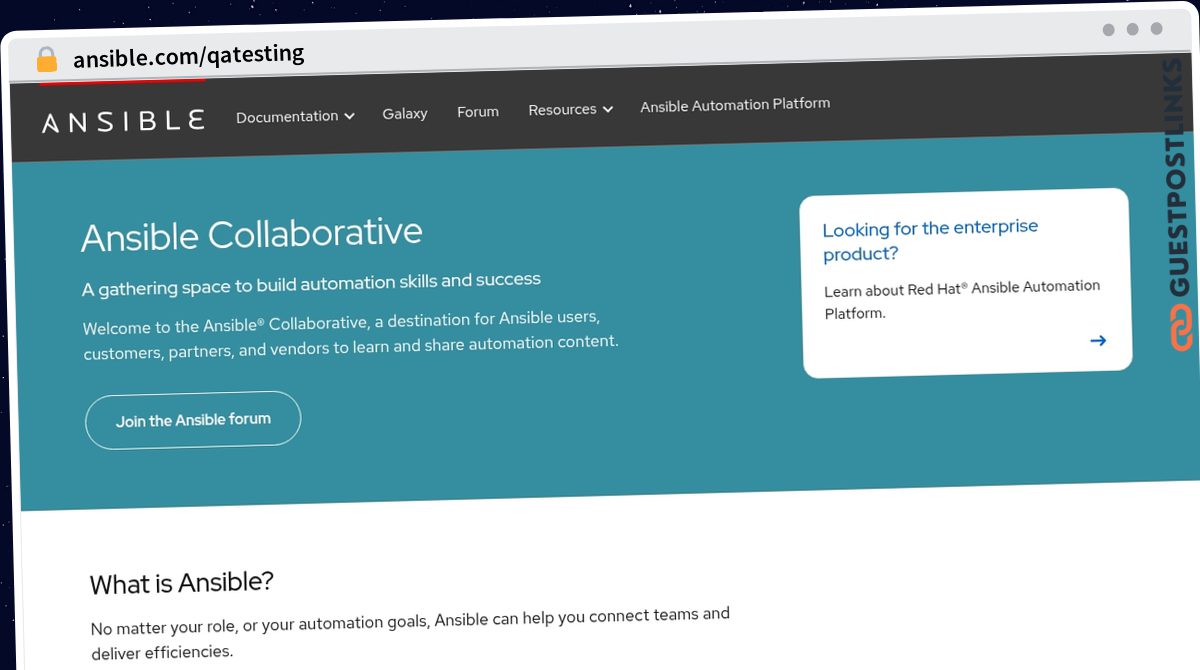Click 'Learn about Red Hat Ansible Automation' text
This screenshot has height=670, width=1200.
(962, 300)
